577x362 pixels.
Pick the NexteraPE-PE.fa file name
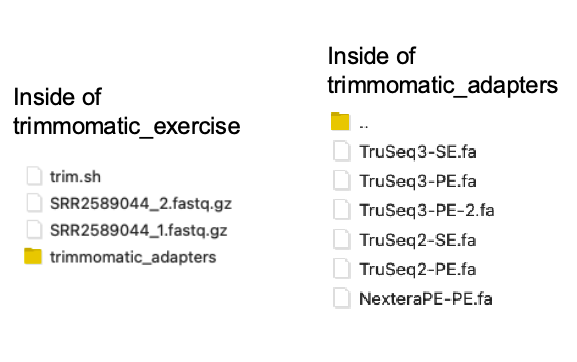[x=426, y=299]
